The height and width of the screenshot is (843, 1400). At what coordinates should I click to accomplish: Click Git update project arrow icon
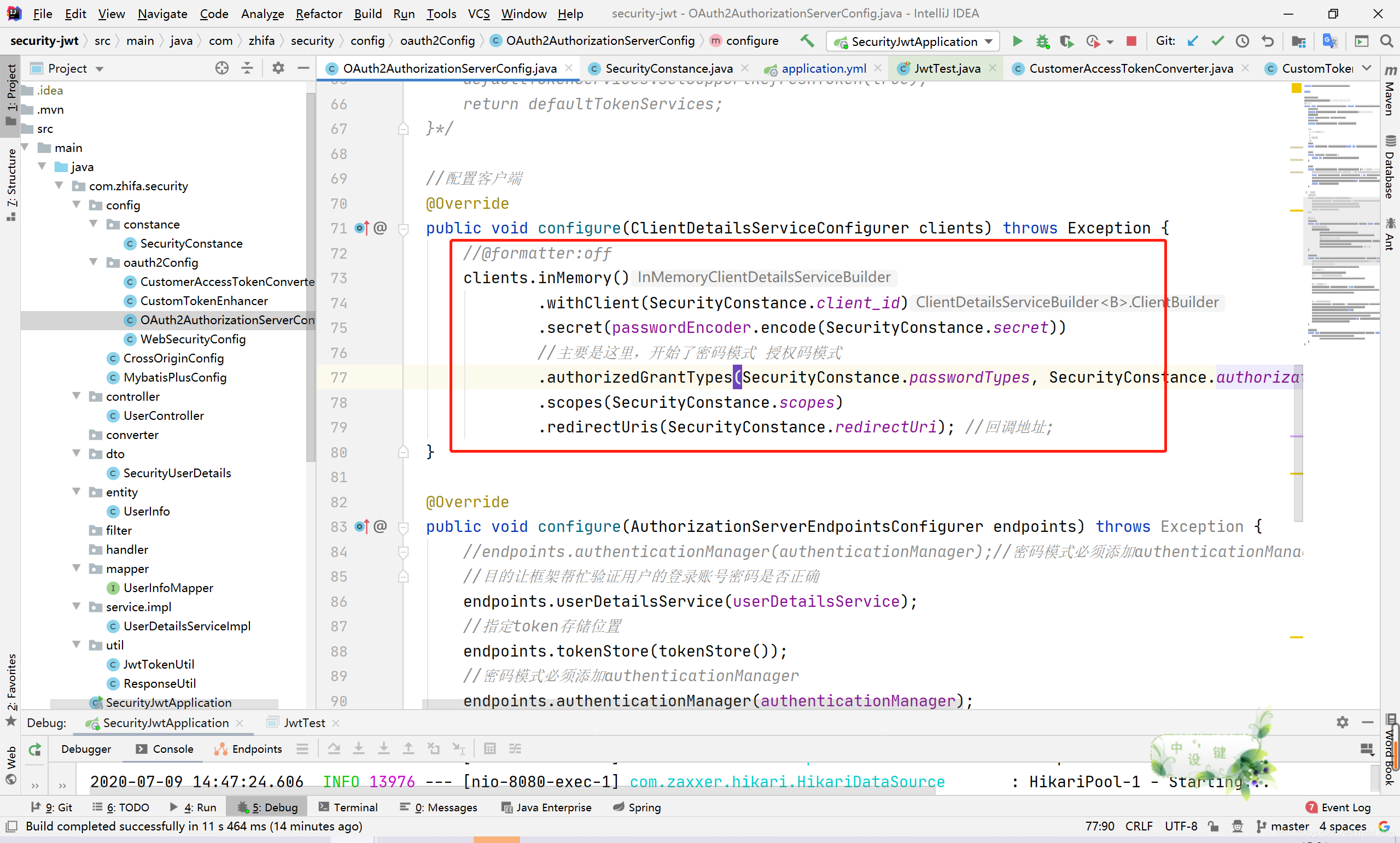pos(1193,41)
